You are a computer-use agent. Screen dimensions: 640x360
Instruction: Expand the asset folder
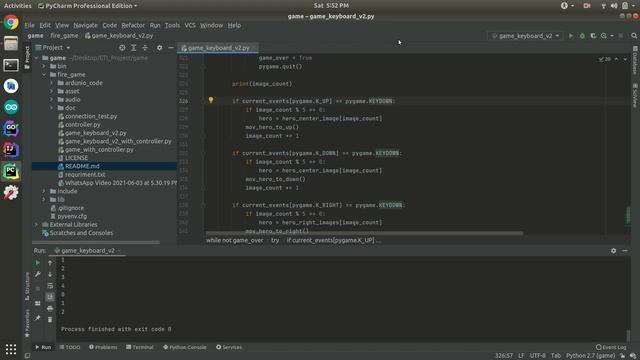(x=52, y=91)
